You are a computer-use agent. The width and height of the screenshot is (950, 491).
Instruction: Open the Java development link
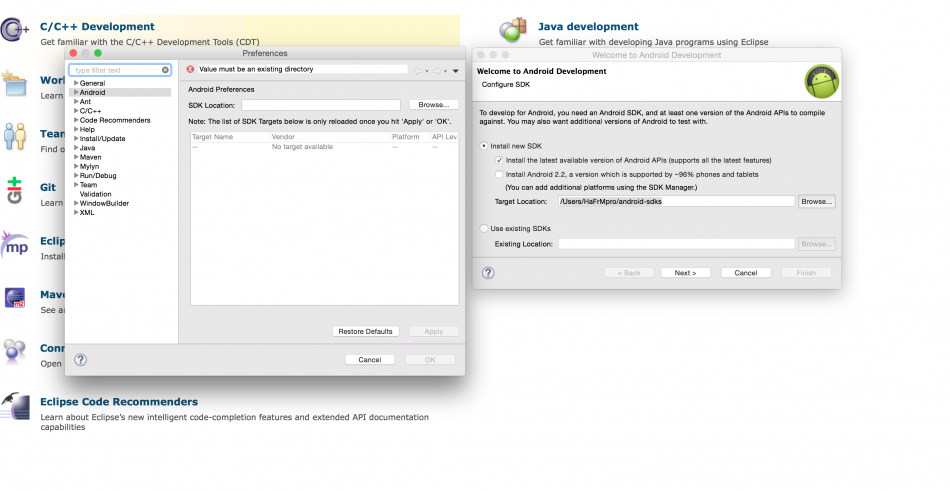coord(588,27)
